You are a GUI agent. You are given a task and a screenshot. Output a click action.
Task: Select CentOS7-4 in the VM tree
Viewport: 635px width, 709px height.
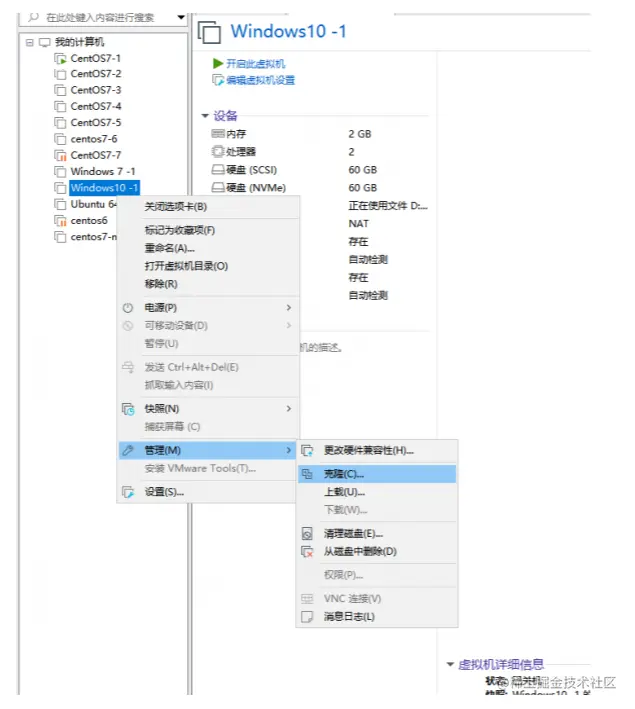click(96, 106)
